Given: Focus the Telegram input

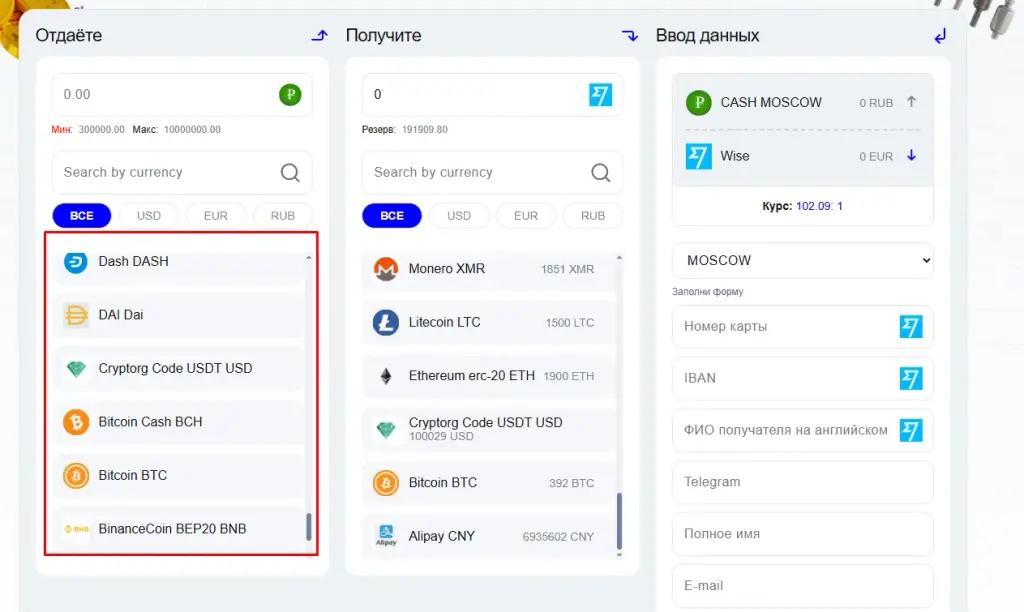Looking at the screenshot, I should click(803, 482).
